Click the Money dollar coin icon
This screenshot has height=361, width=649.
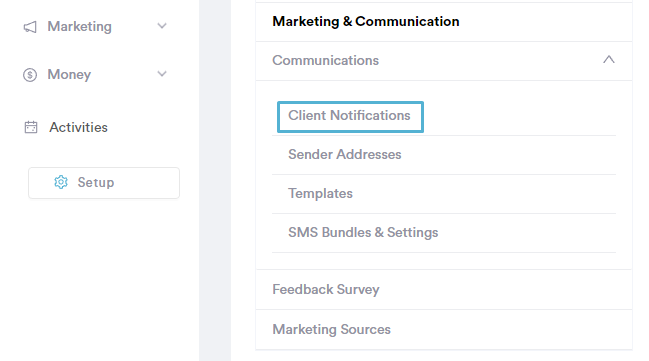click(x=30, y=75)
